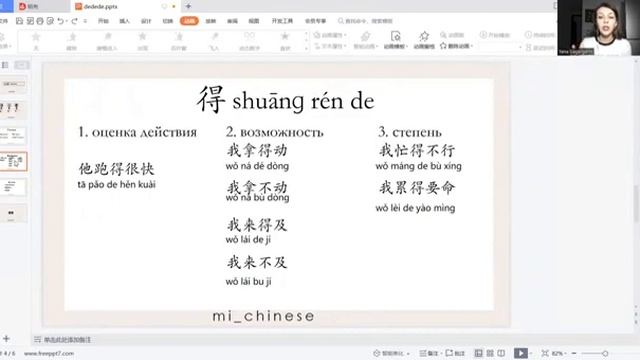This screenshot has height=360, width=640.
Task: Choose the last visible star animation effect
Action: [285, 41]
